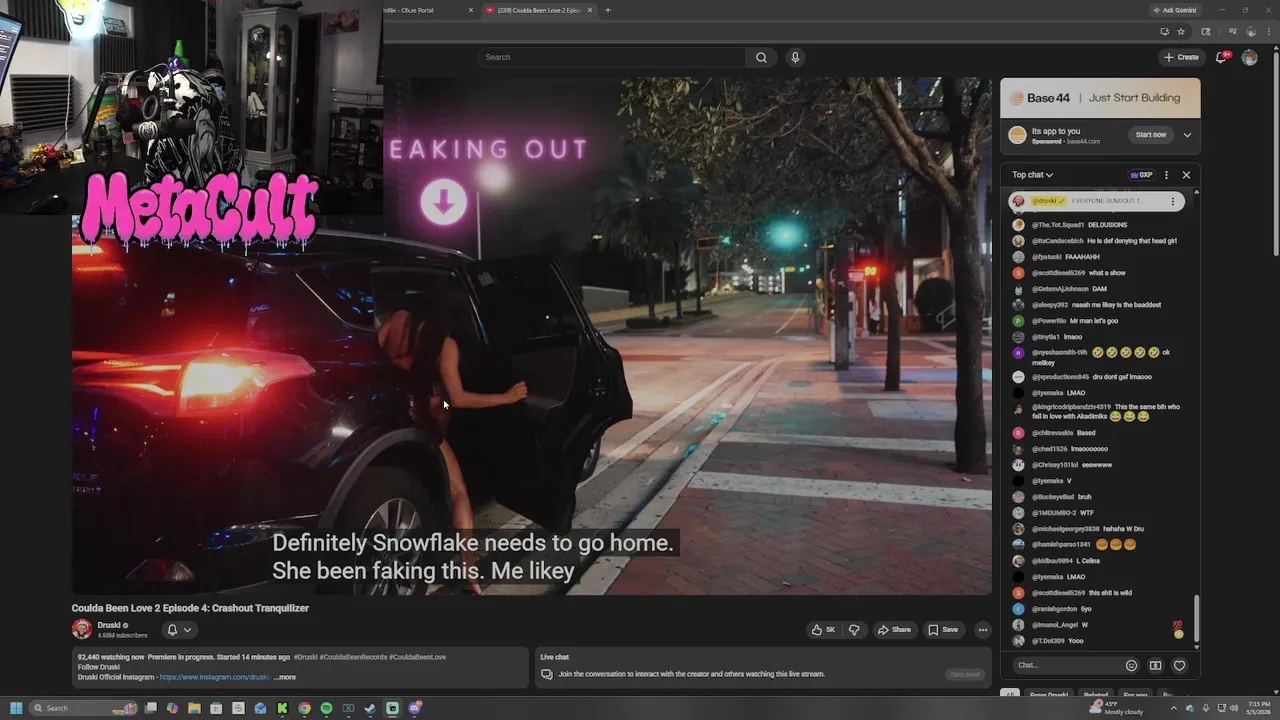Click the live chat scrollbar

click(1196, 620)
